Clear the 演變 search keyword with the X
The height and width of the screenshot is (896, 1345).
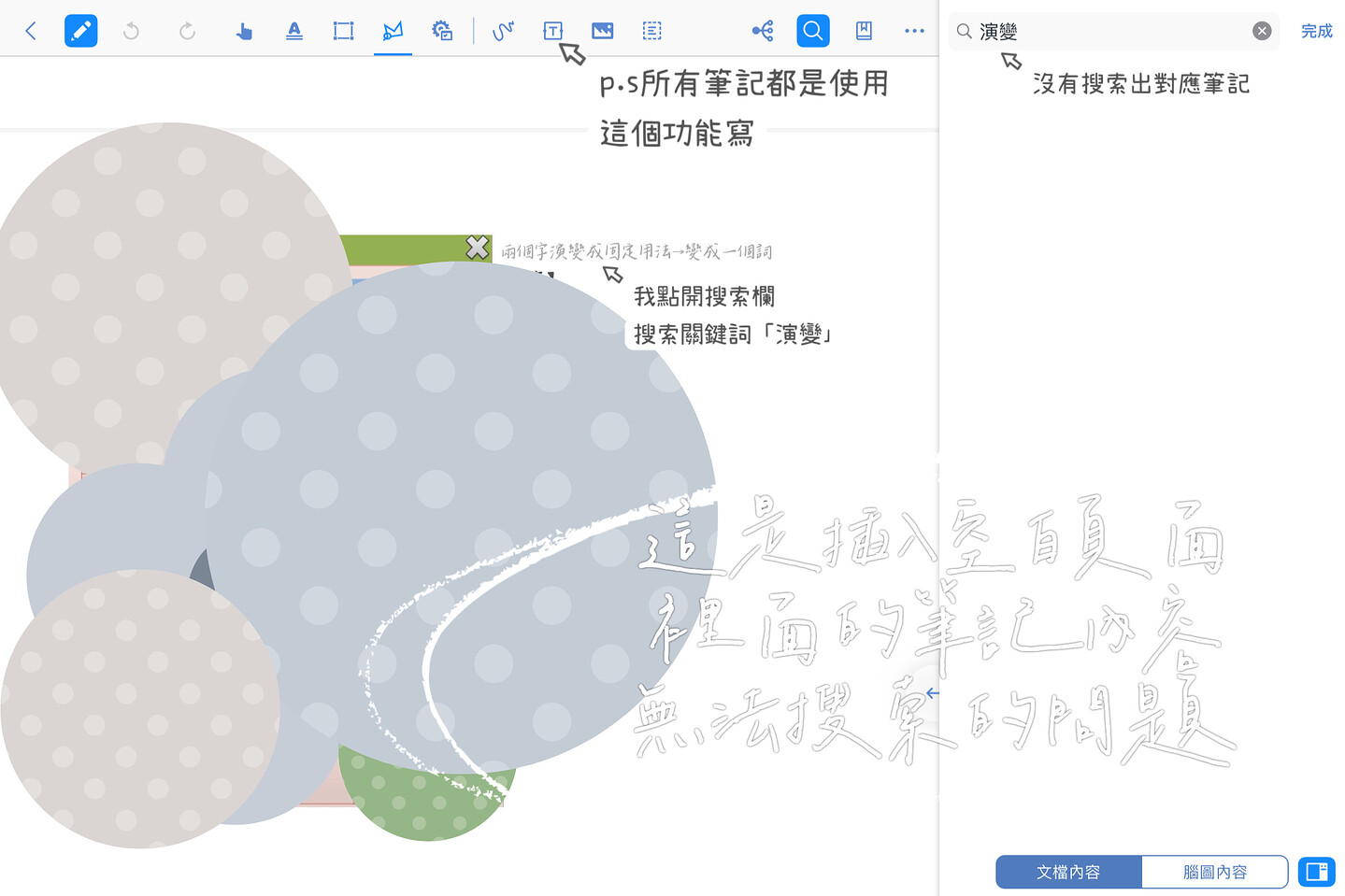point(1262,30)
